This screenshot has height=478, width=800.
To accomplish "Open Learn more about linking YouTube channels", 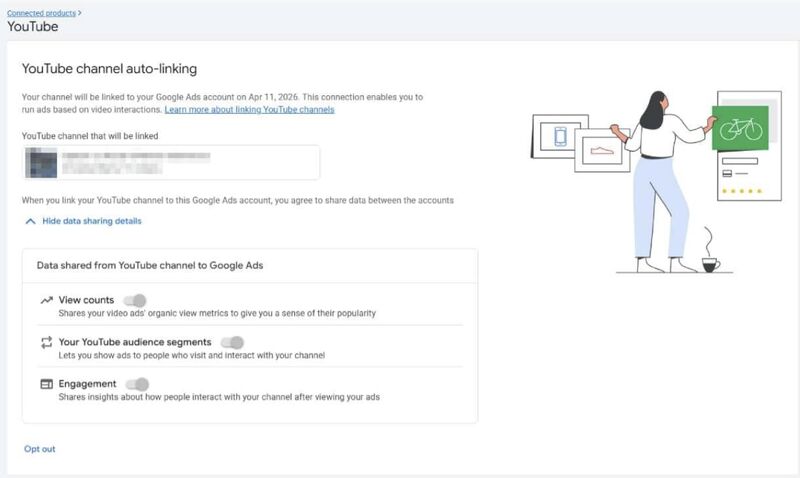I will click(x=249, y=110).
